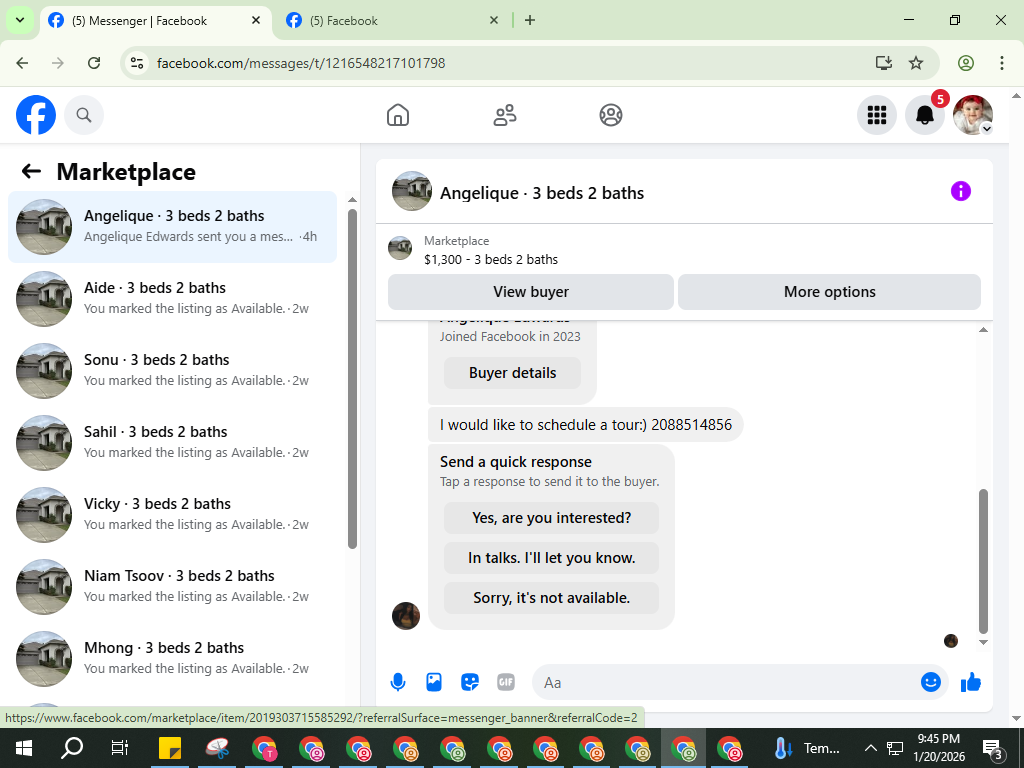Viewport: 1024px width, 768px height.
Task: Click browser back arrow
Action: point(22,63)
